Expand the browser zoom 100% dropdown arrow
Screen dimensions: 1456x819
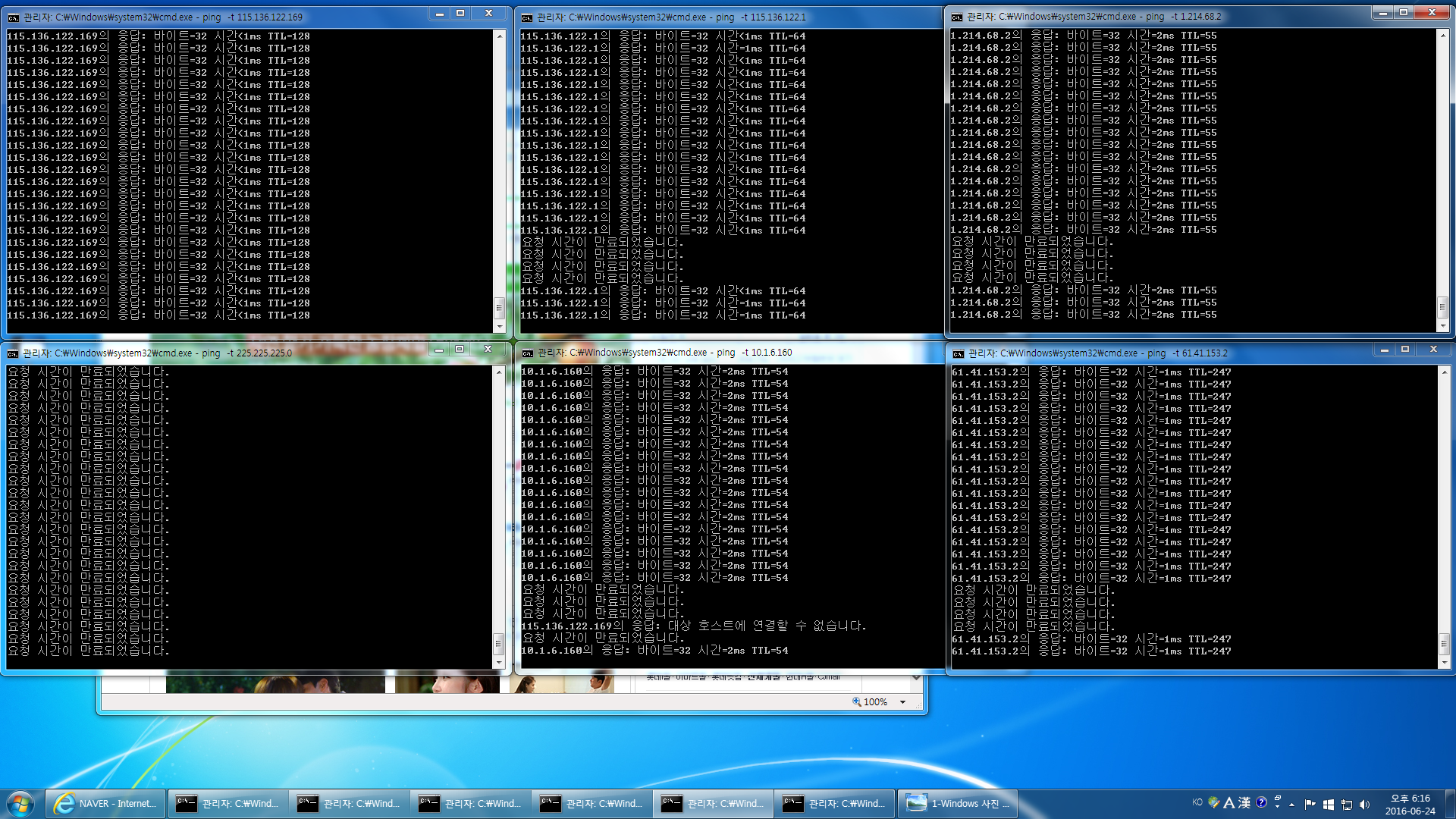coord(902,702)
